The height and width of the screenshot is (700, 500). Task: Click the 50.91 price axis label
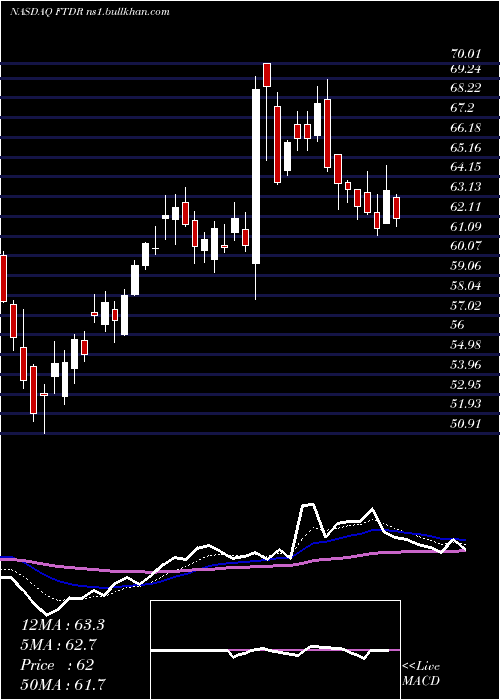(x=466, y=423)
